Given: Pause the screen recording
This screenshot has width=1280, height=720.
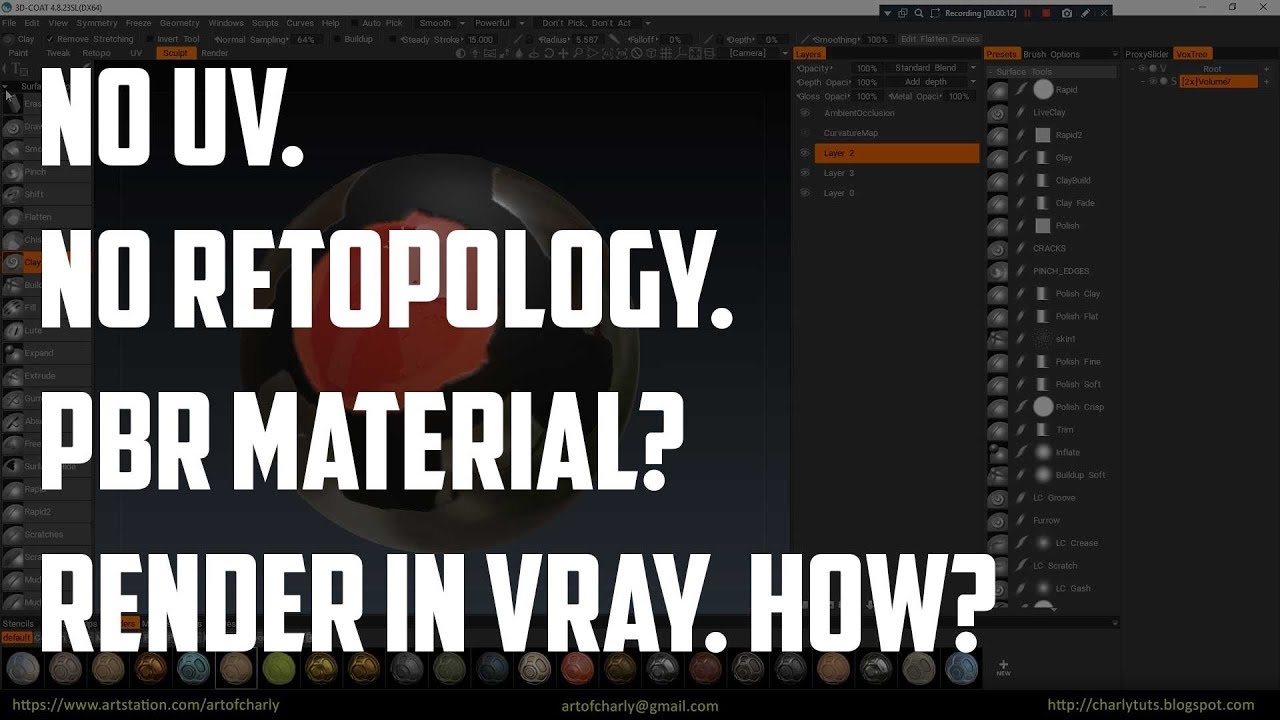Looking at the screenshot, I should (1026, 13).
